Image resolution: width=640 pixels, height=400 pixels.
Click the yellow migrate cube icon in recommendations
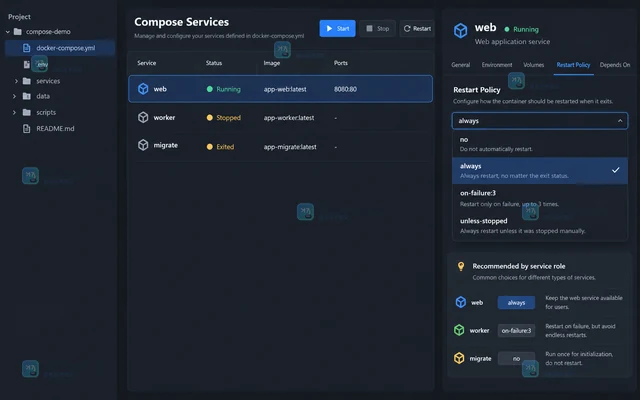click(x=459, y=358)
